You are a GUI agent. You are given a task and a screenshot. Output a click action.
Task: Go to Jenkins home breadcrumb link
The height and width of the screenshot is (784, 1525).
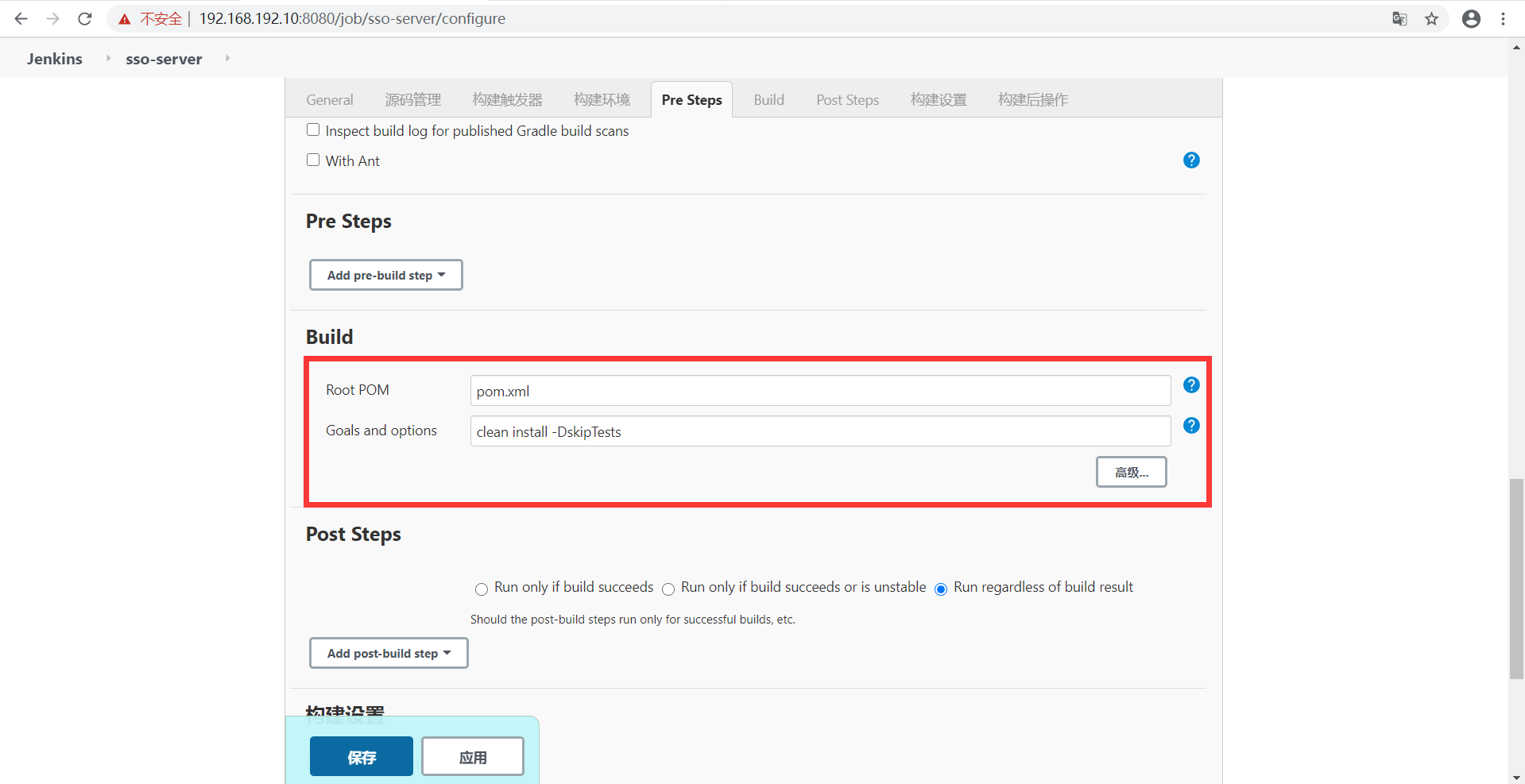(x=55, y=59)
